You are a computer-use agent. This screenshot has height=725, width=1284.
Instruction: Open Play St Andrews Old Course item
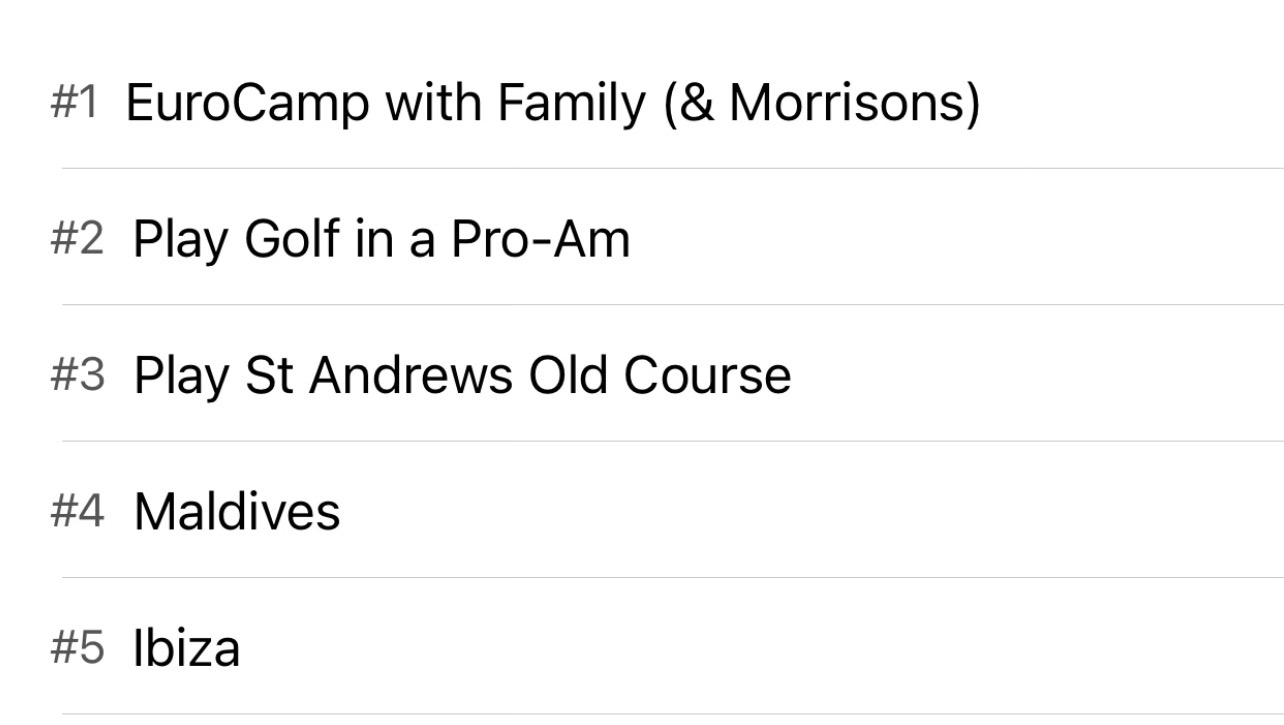click(x=642, y=375)
